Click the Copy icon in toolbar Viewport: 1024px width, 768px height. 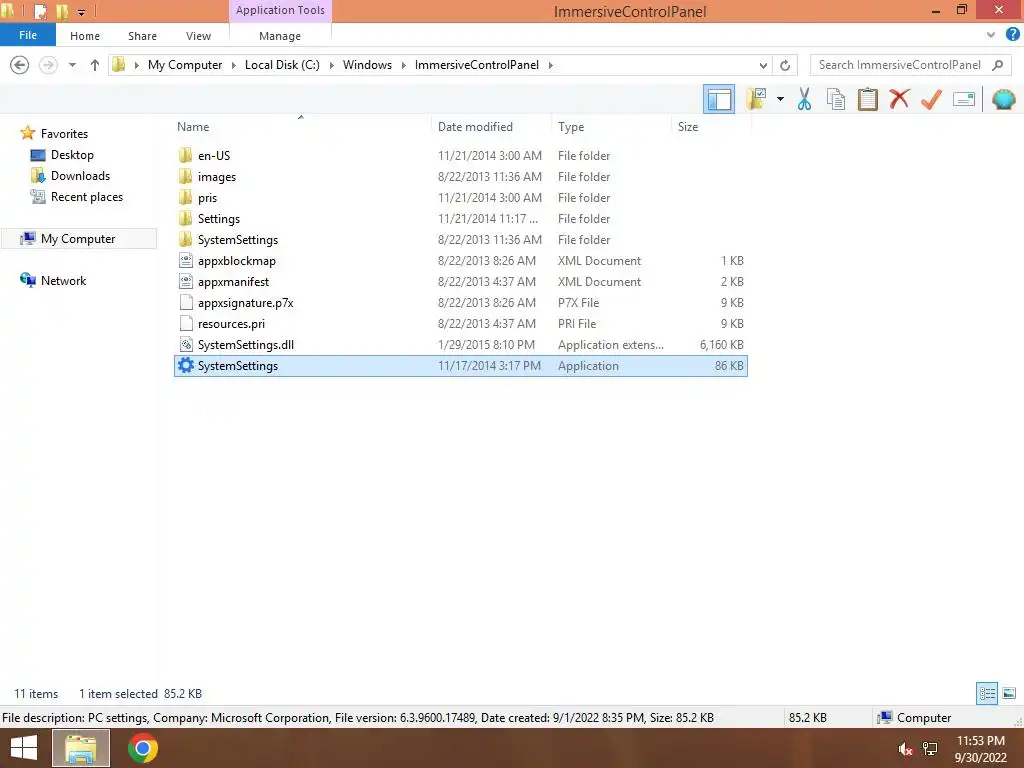click(x=836, y=99)
